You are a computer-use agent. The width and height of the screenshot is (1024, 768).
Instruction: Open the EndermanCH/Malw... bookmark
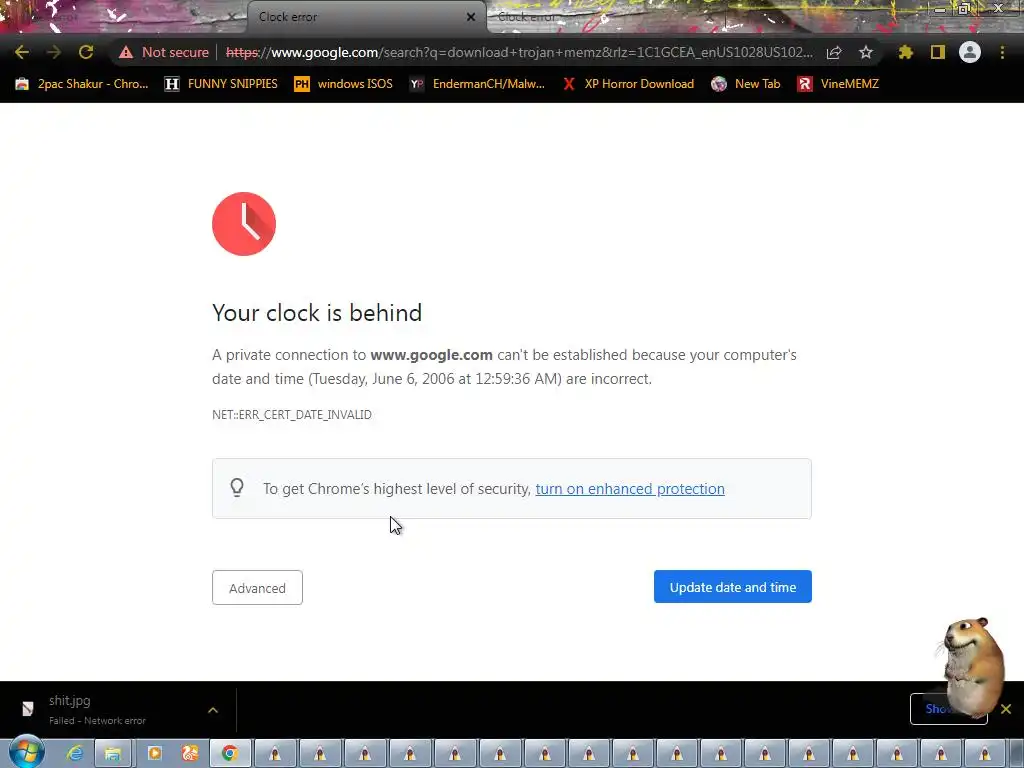[477, 84]
